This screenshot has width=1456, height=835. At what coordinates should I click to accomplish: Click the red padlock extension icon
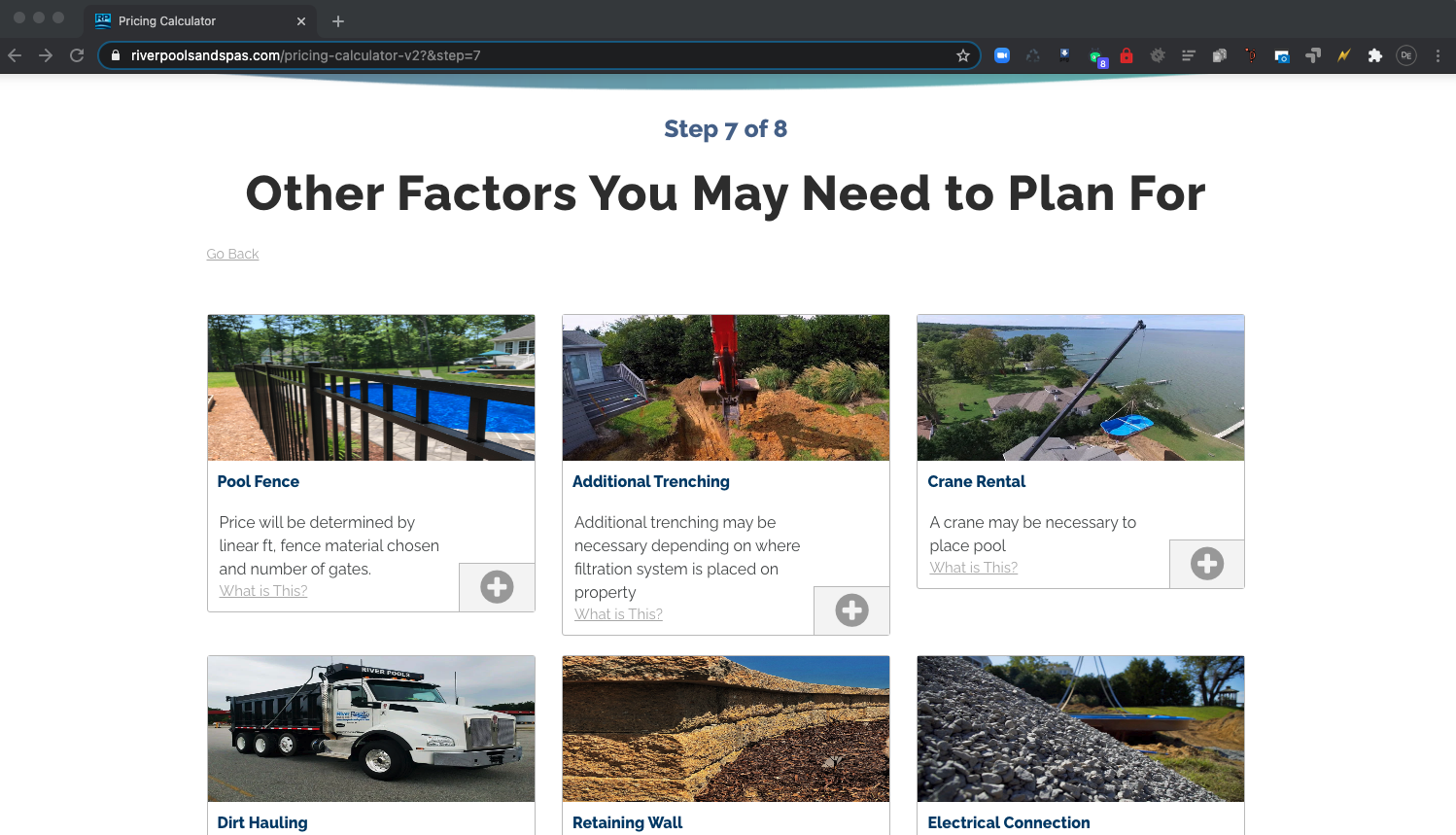(1127, 55)
